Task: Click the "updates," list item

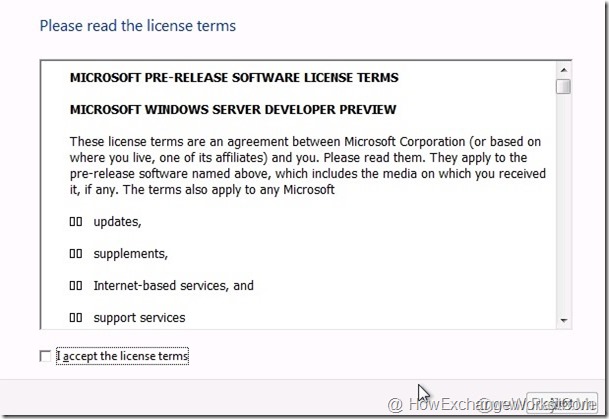Action: tap(117, 221)
